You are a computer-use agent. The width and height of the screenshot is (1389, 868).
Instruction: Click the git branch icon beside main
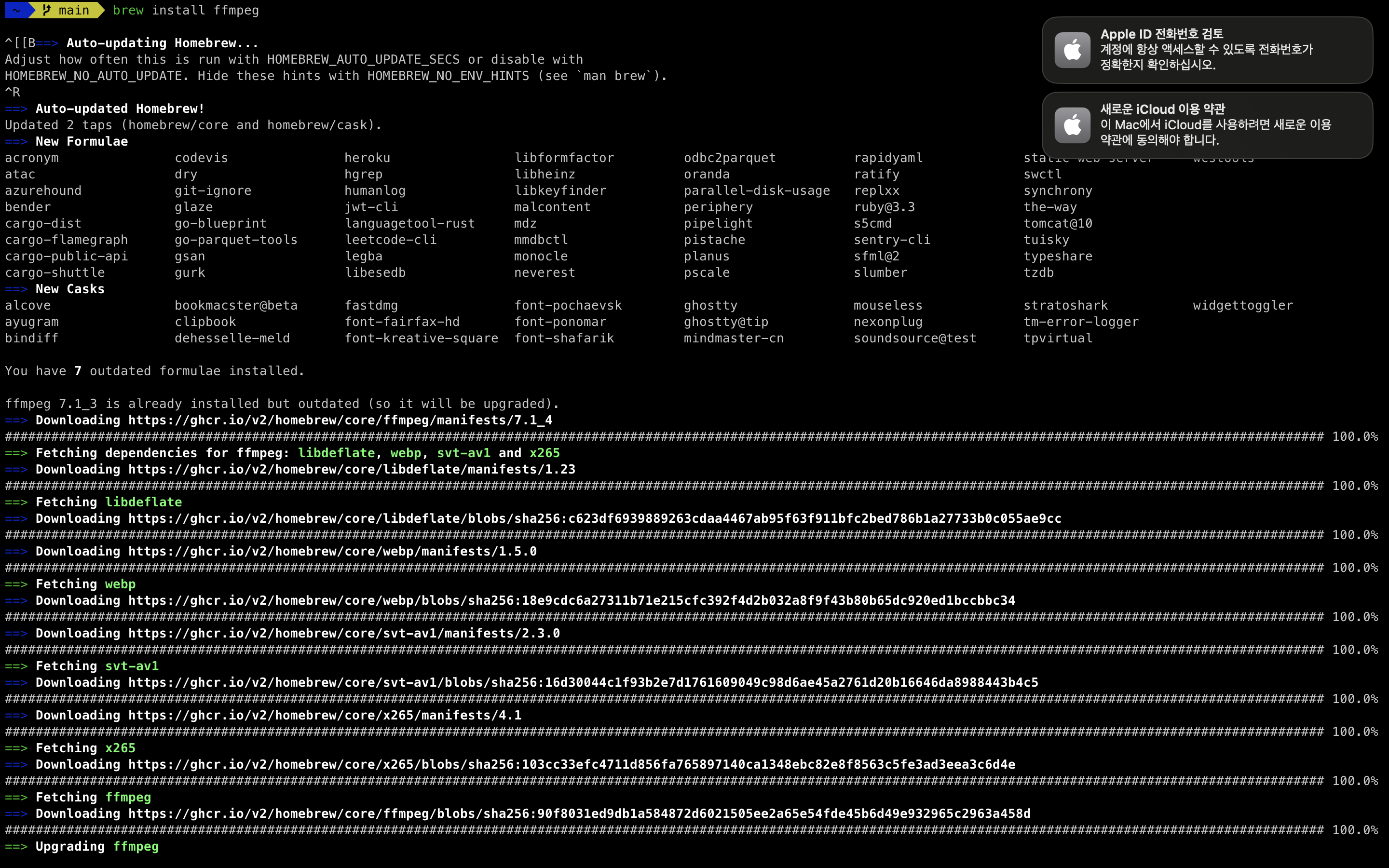[46, 10]
